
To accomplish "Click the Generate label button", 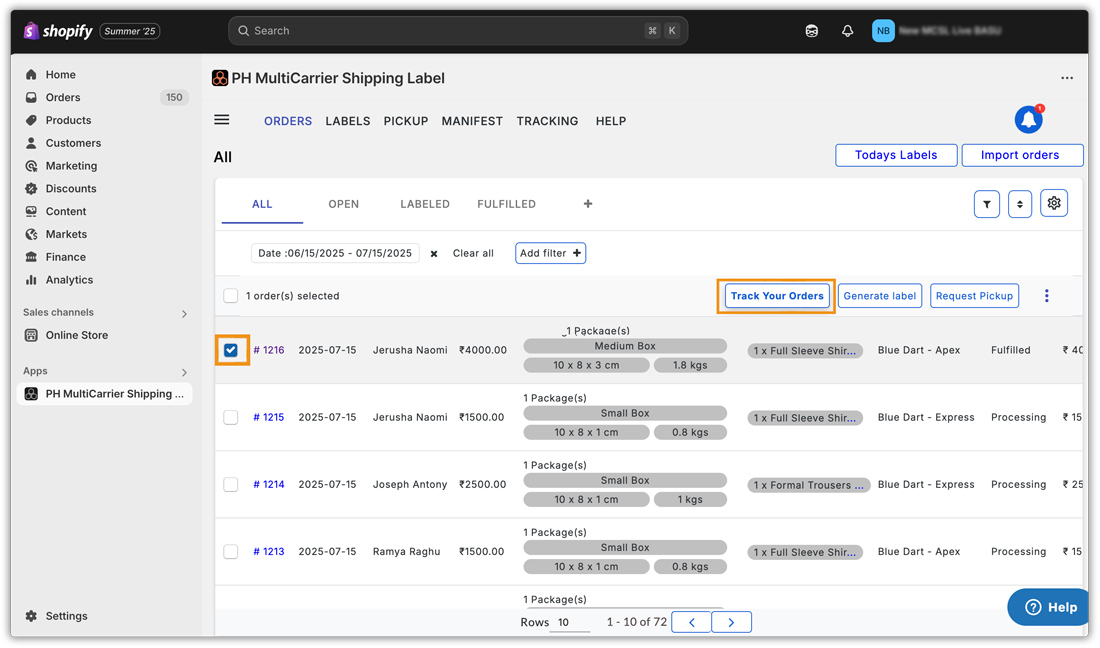I will 880,296.
